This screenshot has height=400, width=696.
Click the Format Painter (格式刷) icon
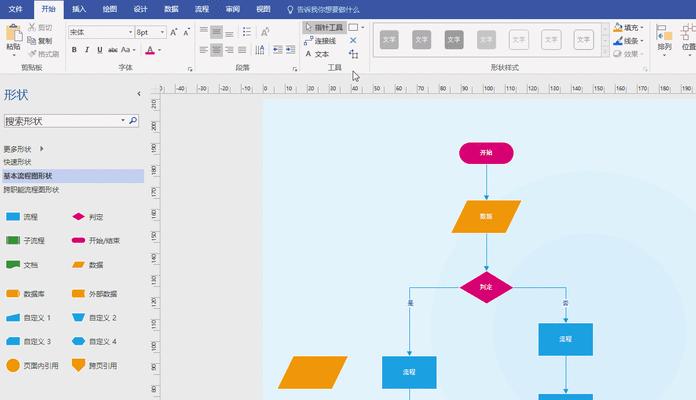[x=32, y=54]
